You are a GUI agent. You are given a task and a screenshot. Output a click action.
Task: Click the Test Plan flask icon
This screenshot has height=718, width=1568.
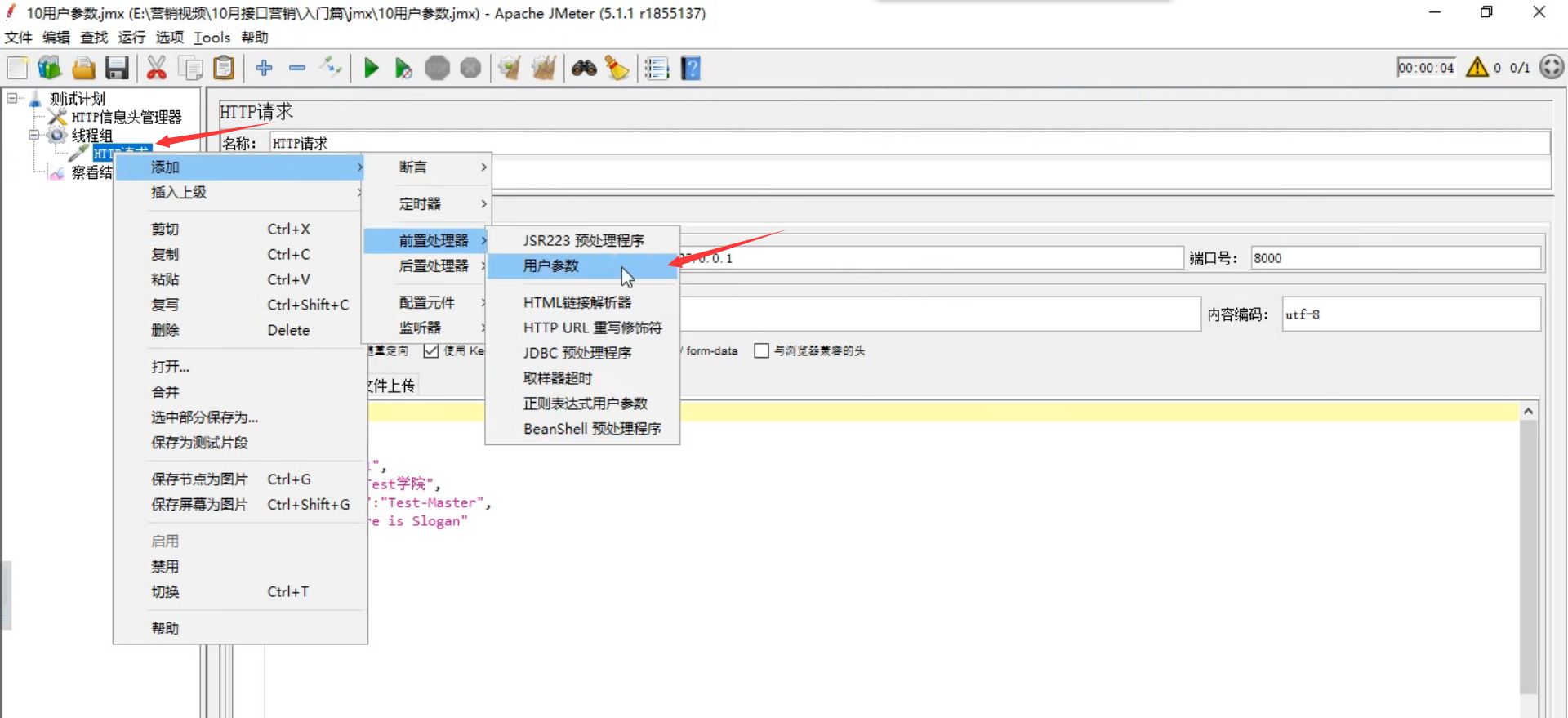35,99
